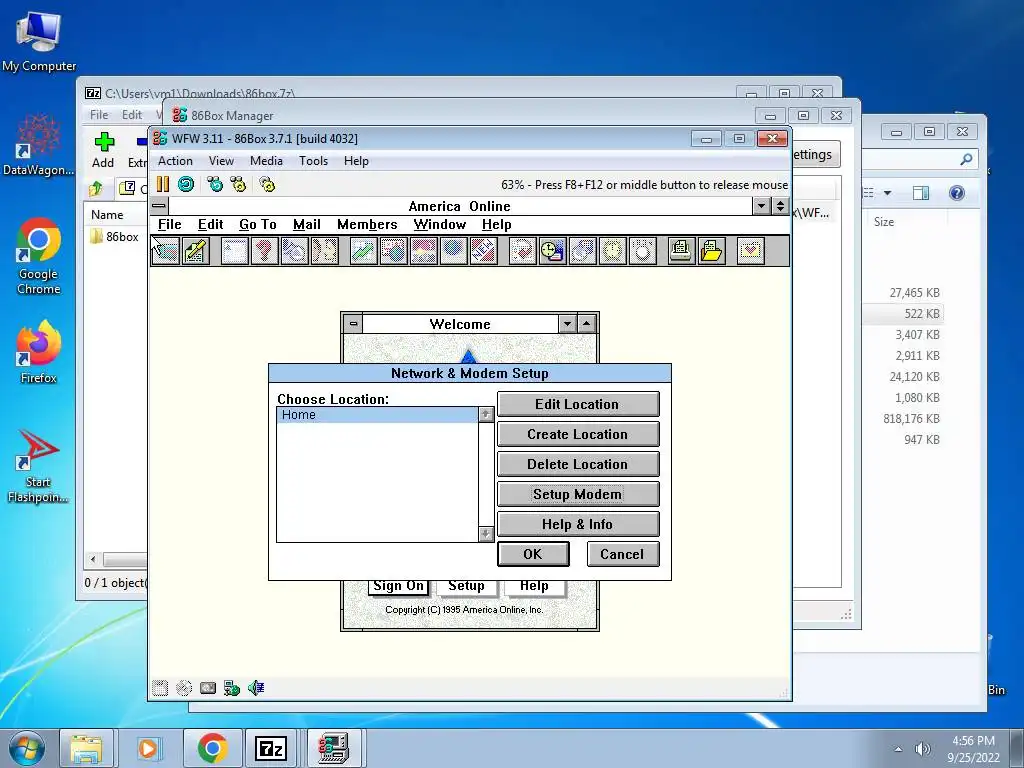This screenshot has width=1024, height=768.
Task: Click Add in the 7-Zip window
Action: click(x=103, y=150)
